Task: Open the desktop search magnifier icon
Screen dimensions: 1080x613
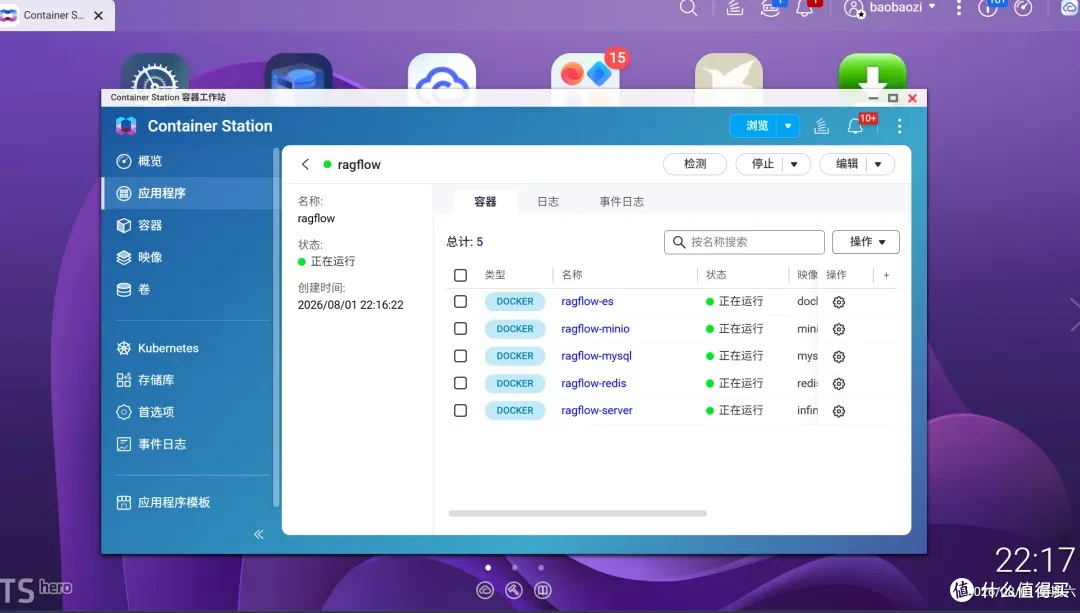Action: [x=688, y=8]
